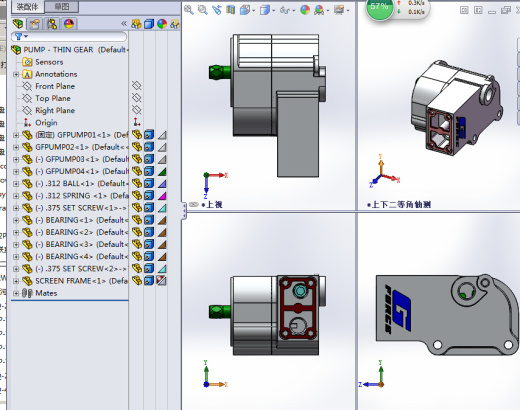Click the Previous View icon
This screenshot has height=410, width=520.
tap(217, 10)
